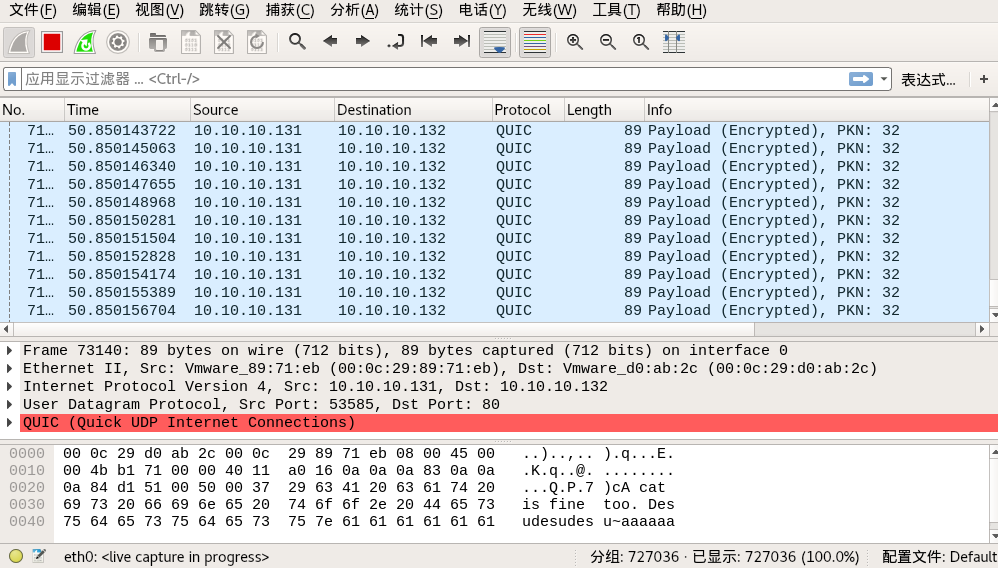
Task: Click the eth0 live capture status text
Action: pos(166,557)
